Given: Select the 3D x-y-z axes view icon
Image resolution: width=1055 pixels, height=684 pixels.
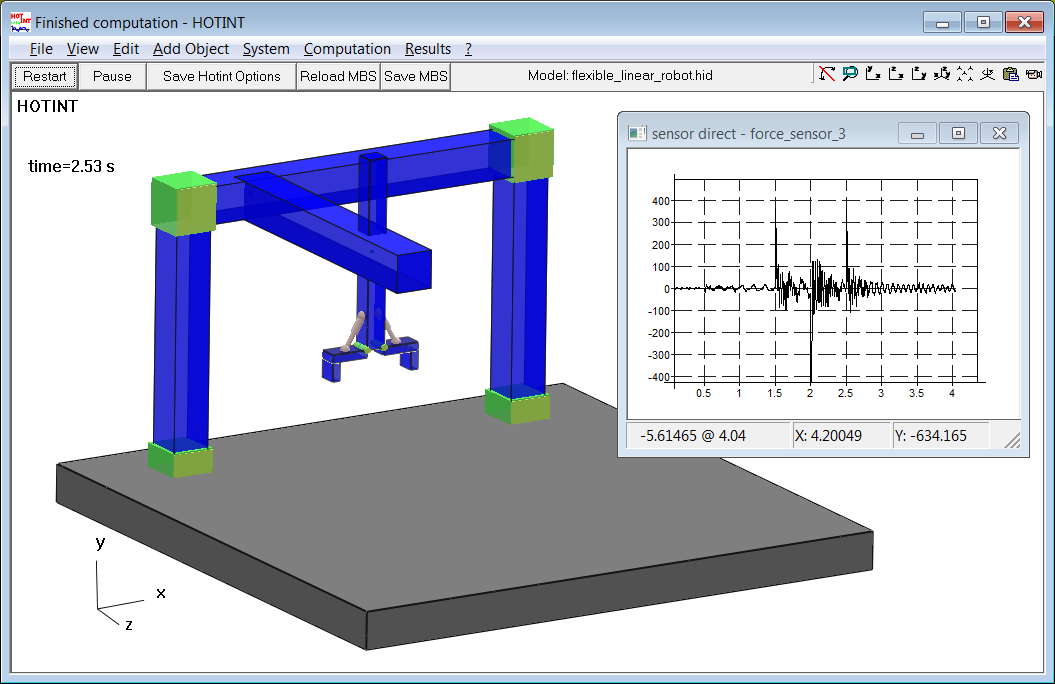Looking at the screenshot, I should [942, 74].
